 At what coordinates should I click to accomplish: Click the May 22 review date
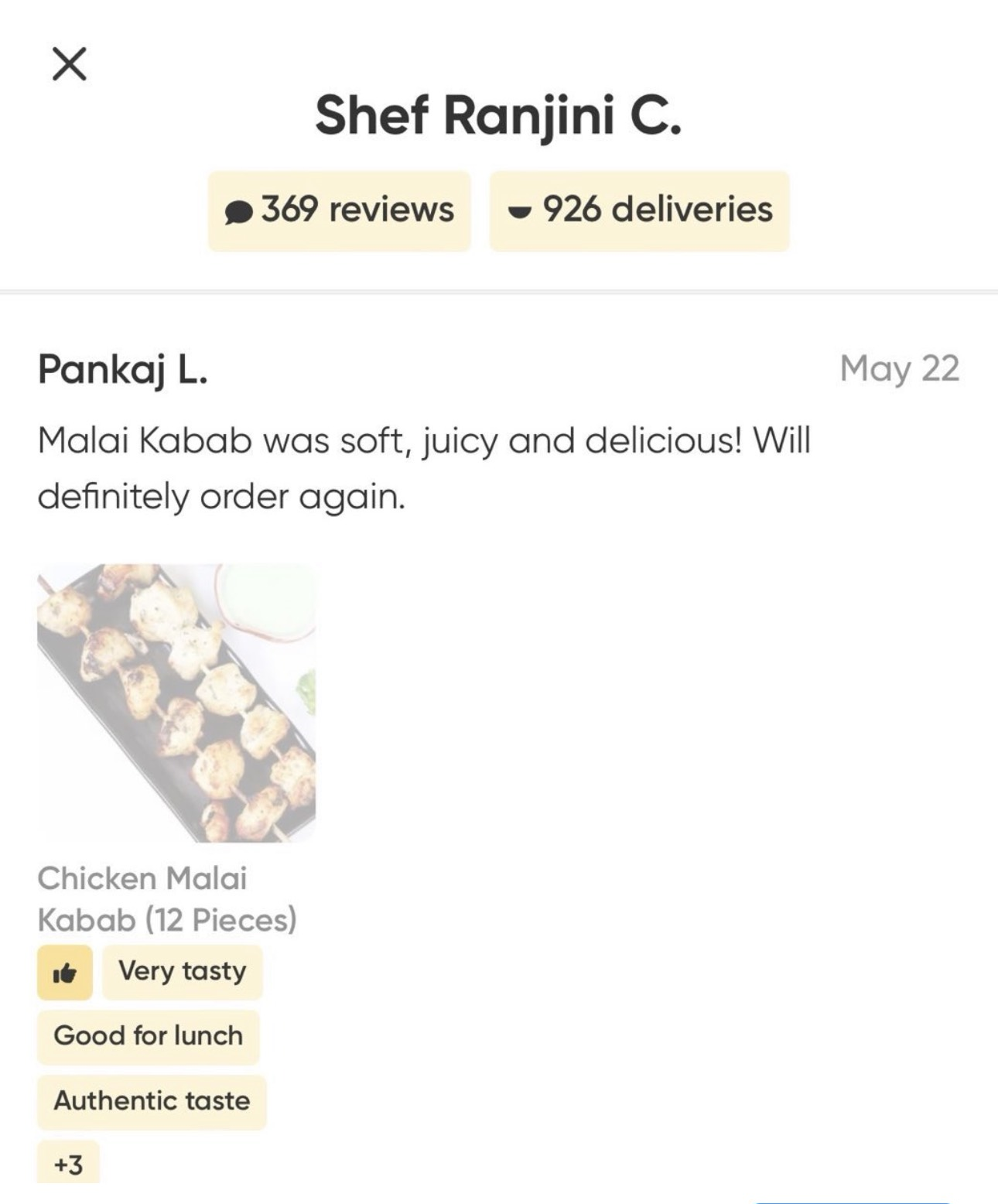900,368
